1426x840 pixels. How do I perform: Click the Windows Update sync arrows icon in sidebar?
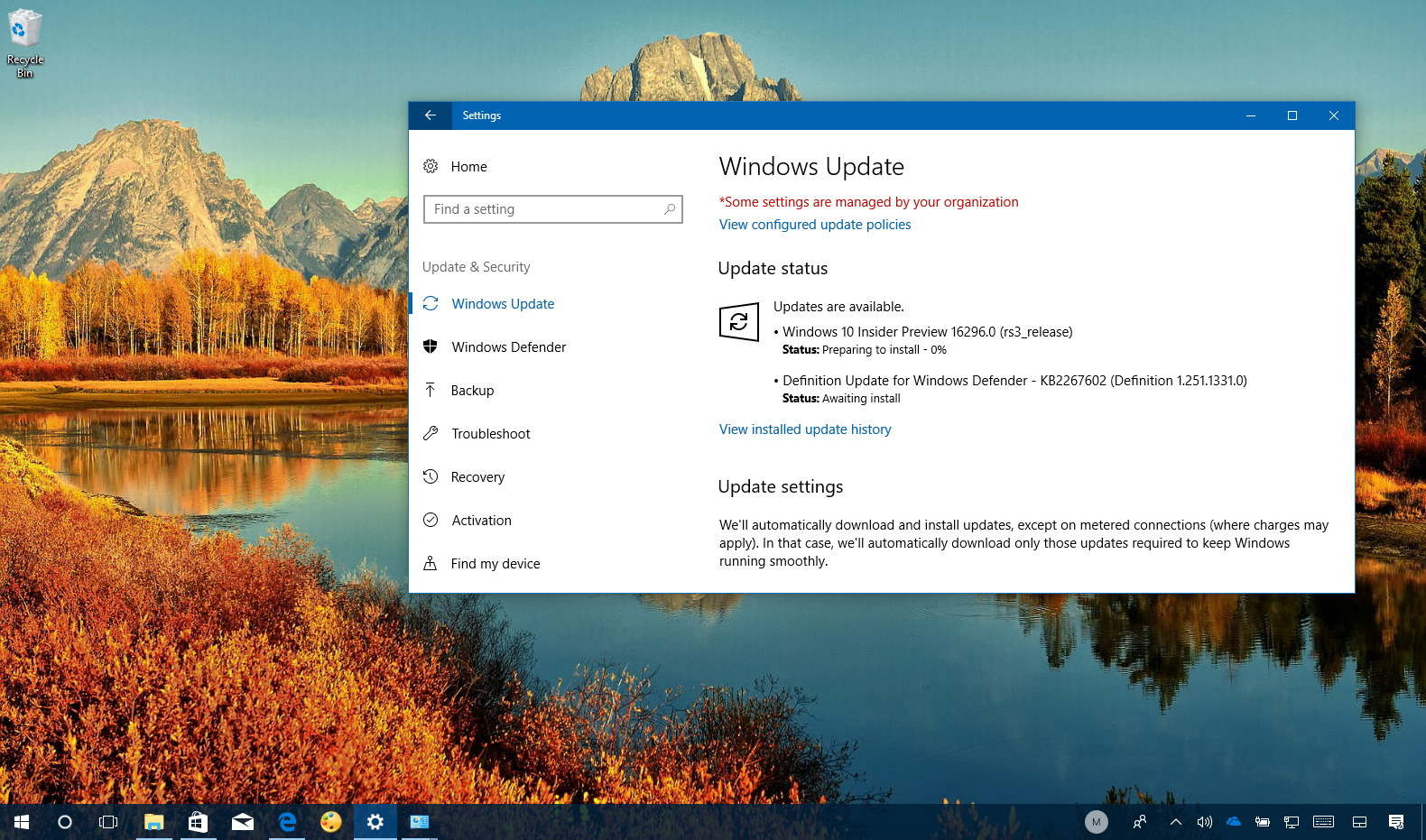(431, 303)
